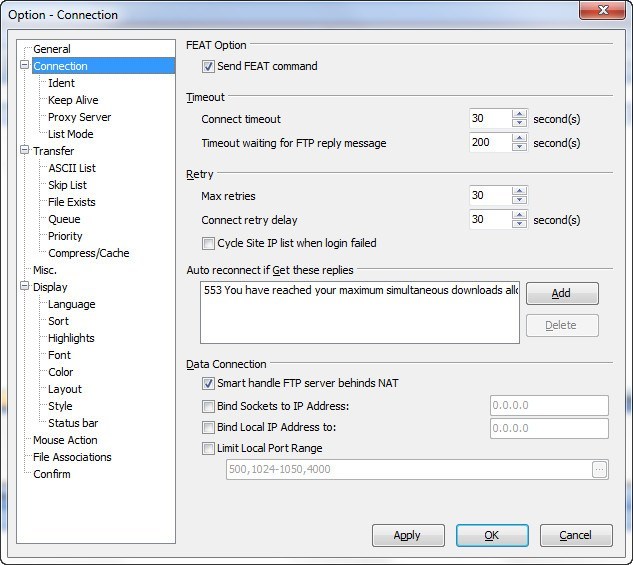The width and height of the screenshot is (633, 565).
Task: Decrease Connect retry delay with down arrow
Action: (519, 224)
